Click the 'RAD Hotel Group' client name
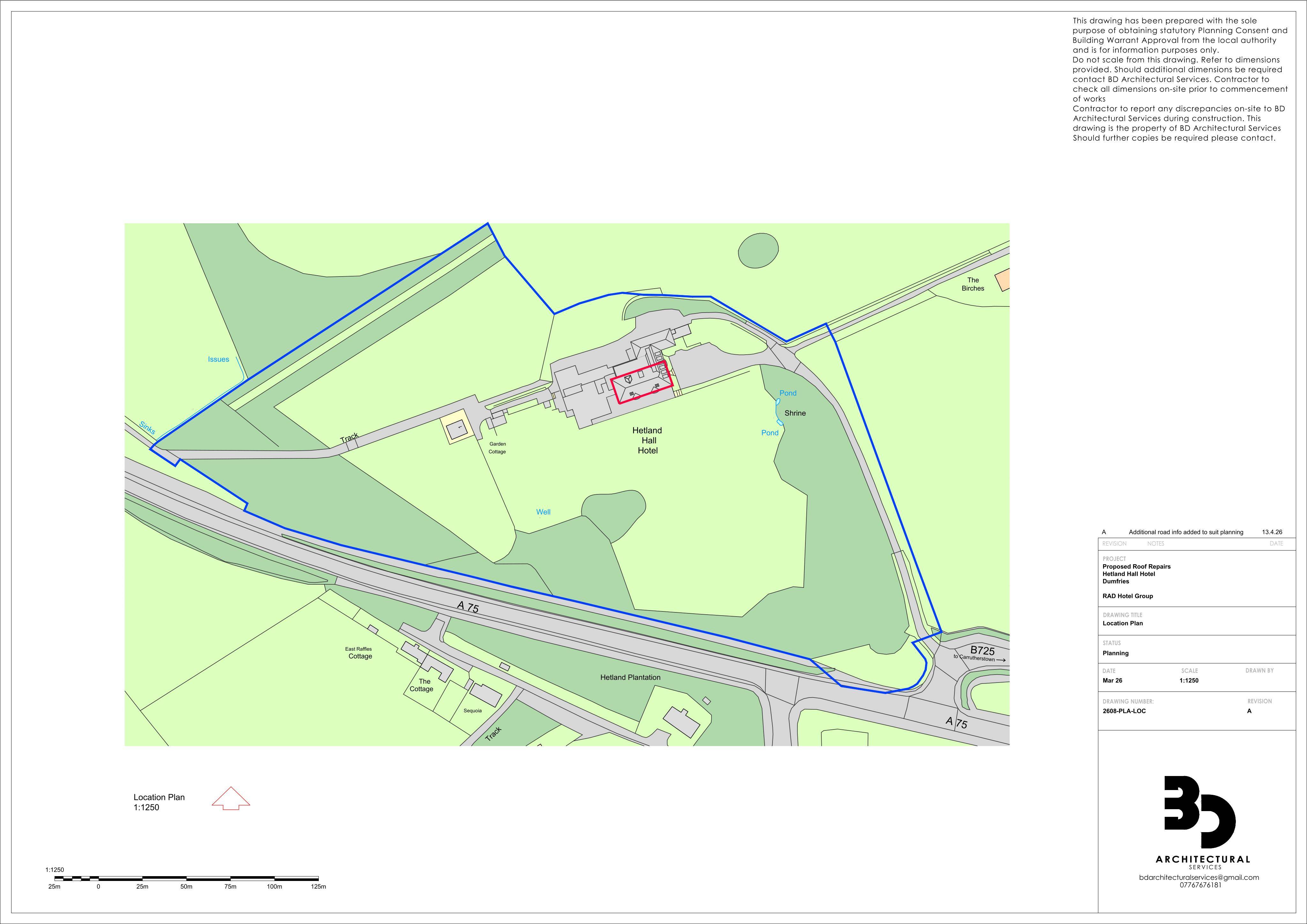 [x=1128, y=596]
